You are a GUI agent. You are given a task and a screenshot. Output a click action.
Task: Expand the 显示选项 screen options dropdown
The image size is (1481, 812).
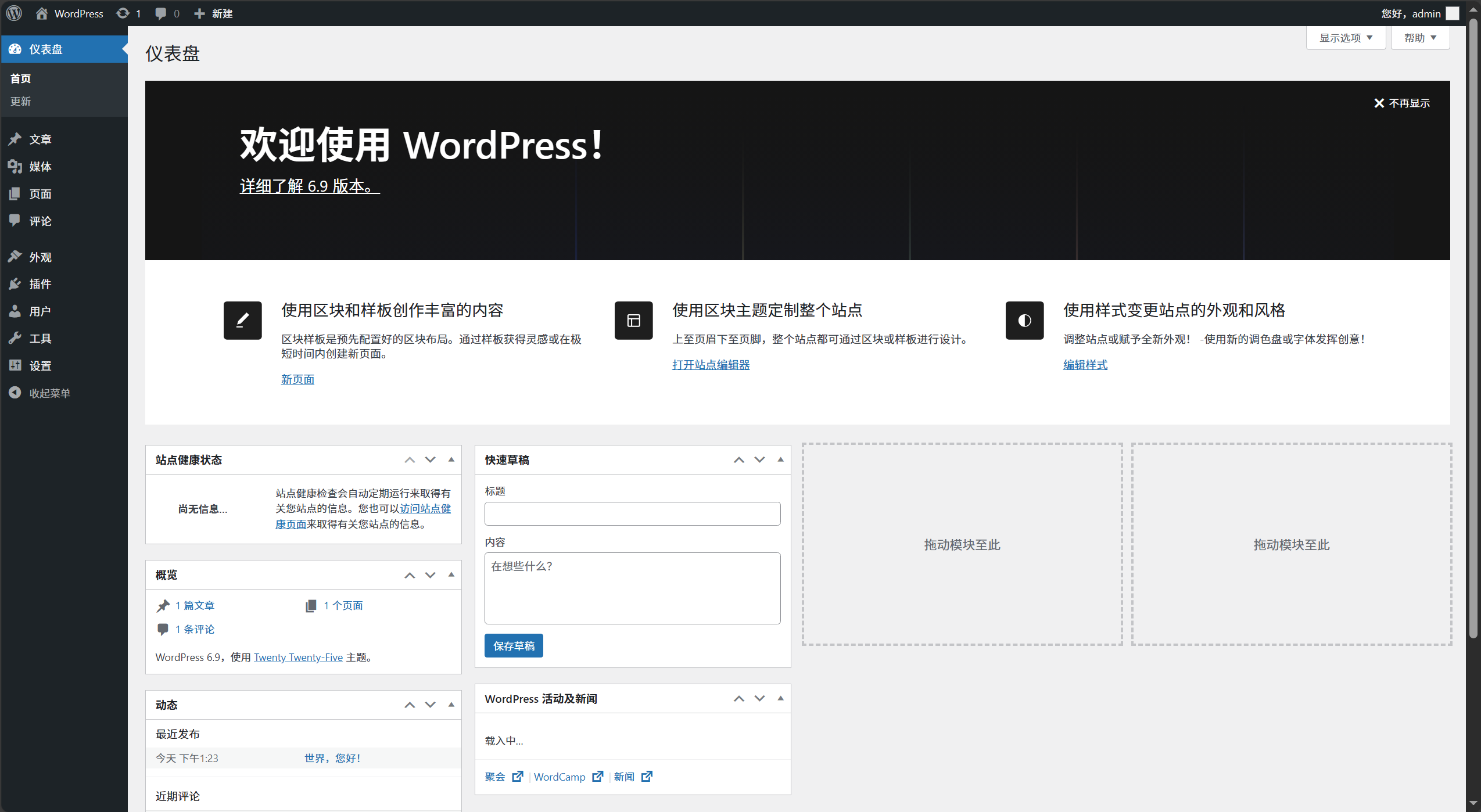pos(1346,38)
